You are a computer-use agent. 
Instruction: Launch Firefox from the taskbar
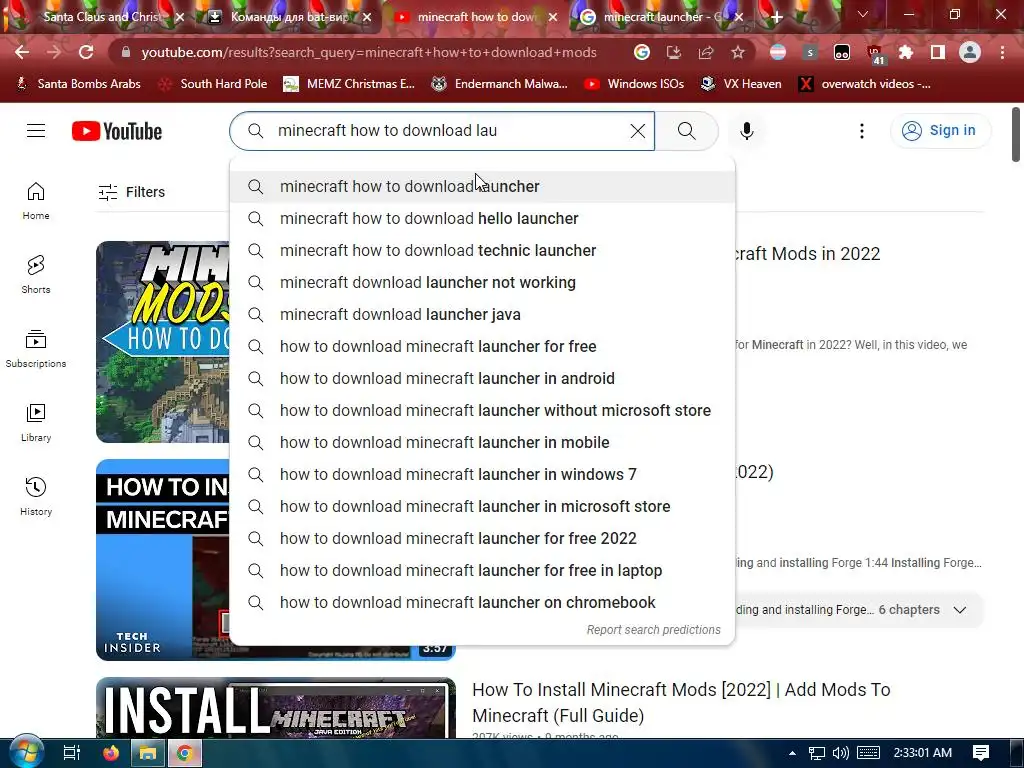point(111,753)
